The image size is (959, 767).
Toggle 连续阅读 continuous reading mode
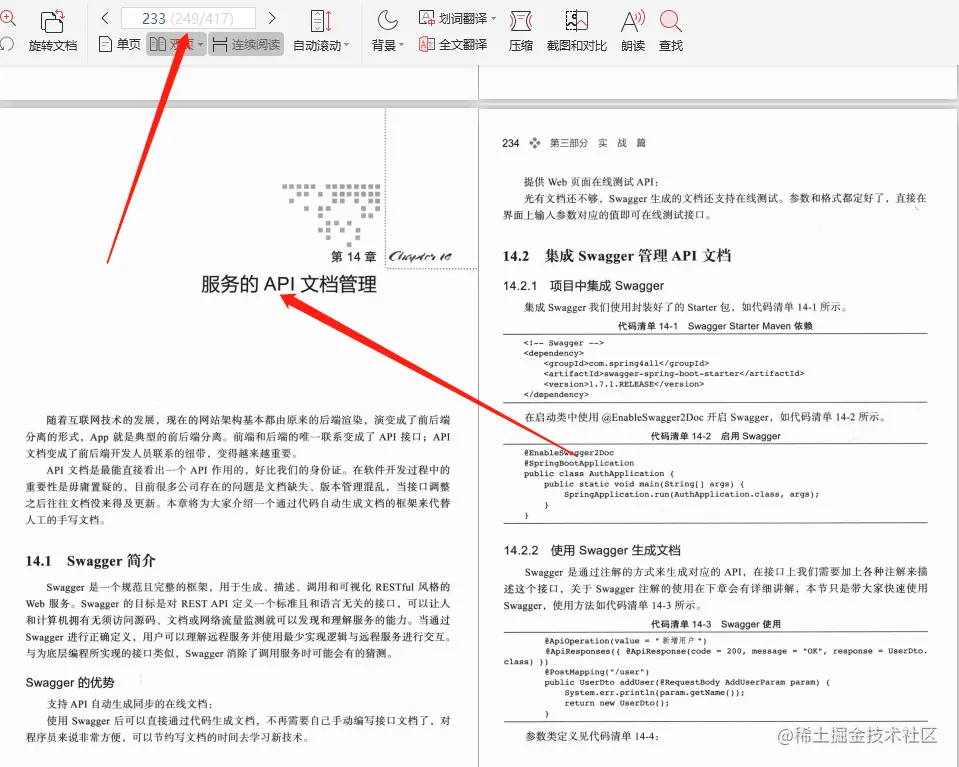click(x=246, y=44)
